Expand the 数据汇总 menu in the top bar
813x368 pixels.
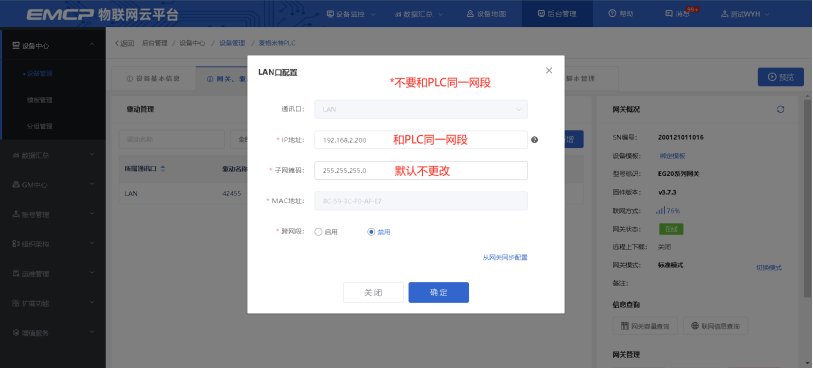[418, 14]
